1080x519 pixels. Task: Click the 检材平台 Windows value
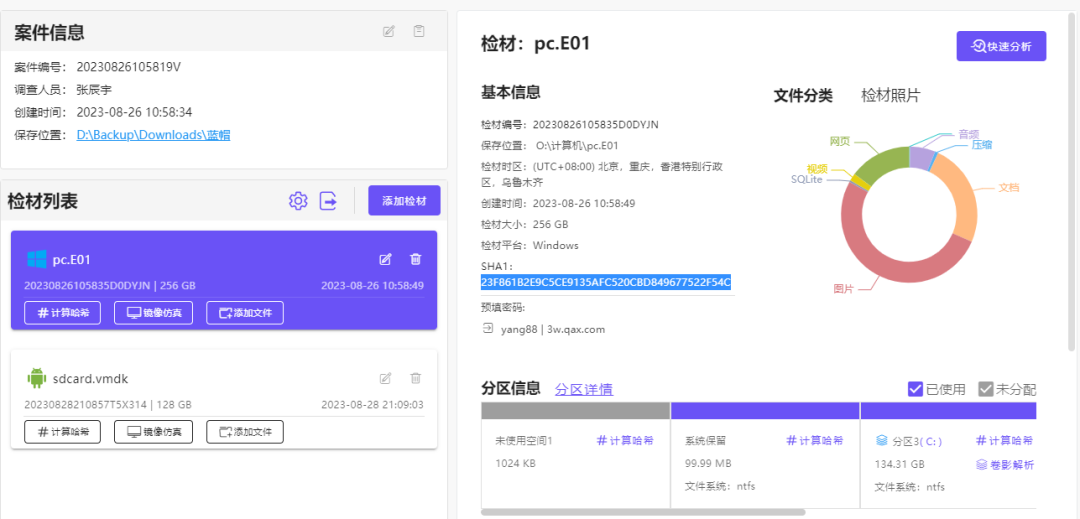pos(556,245)
